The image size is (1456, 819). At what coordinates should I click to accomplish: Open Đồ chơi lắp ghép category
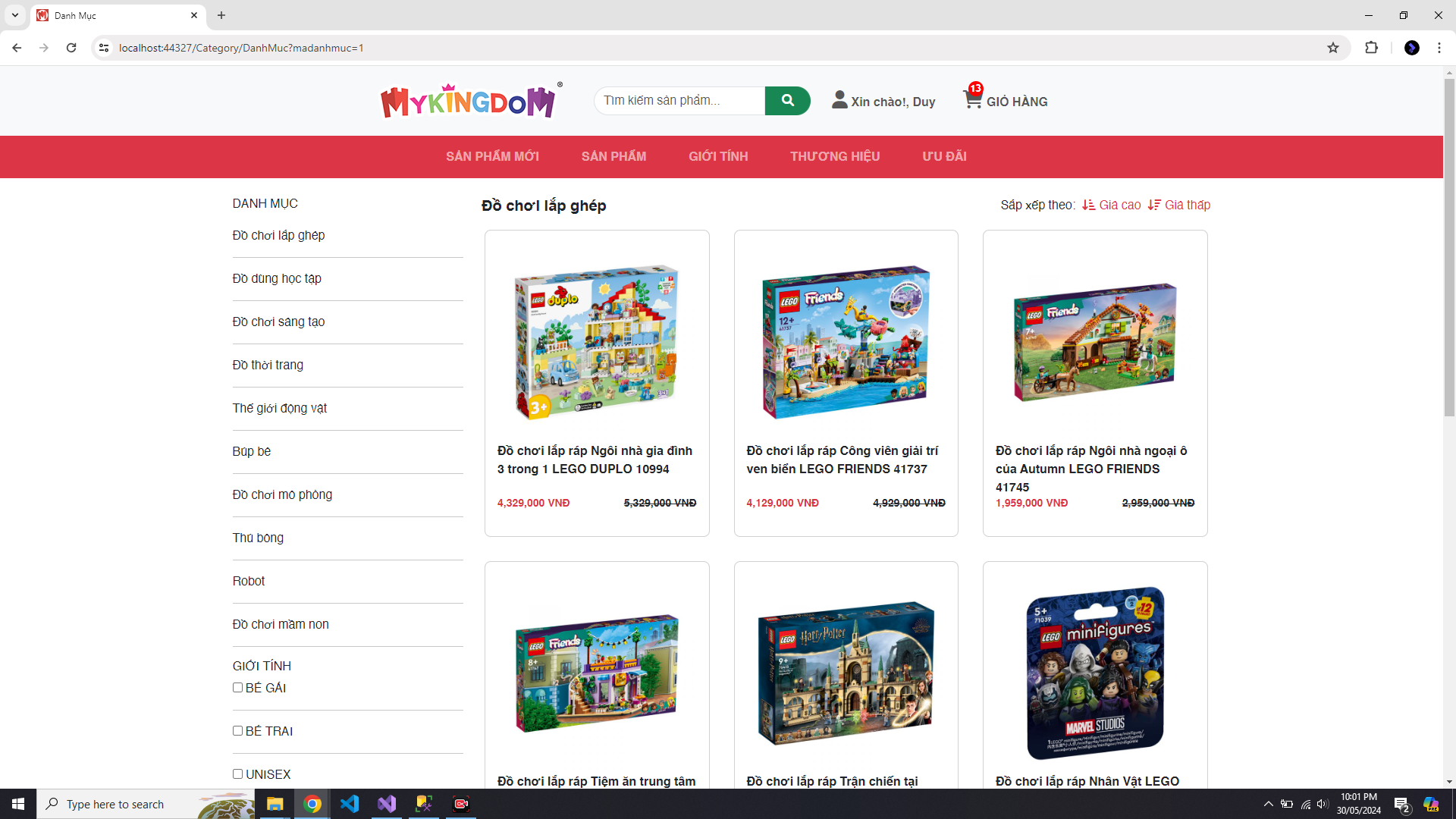coord(278,235)
